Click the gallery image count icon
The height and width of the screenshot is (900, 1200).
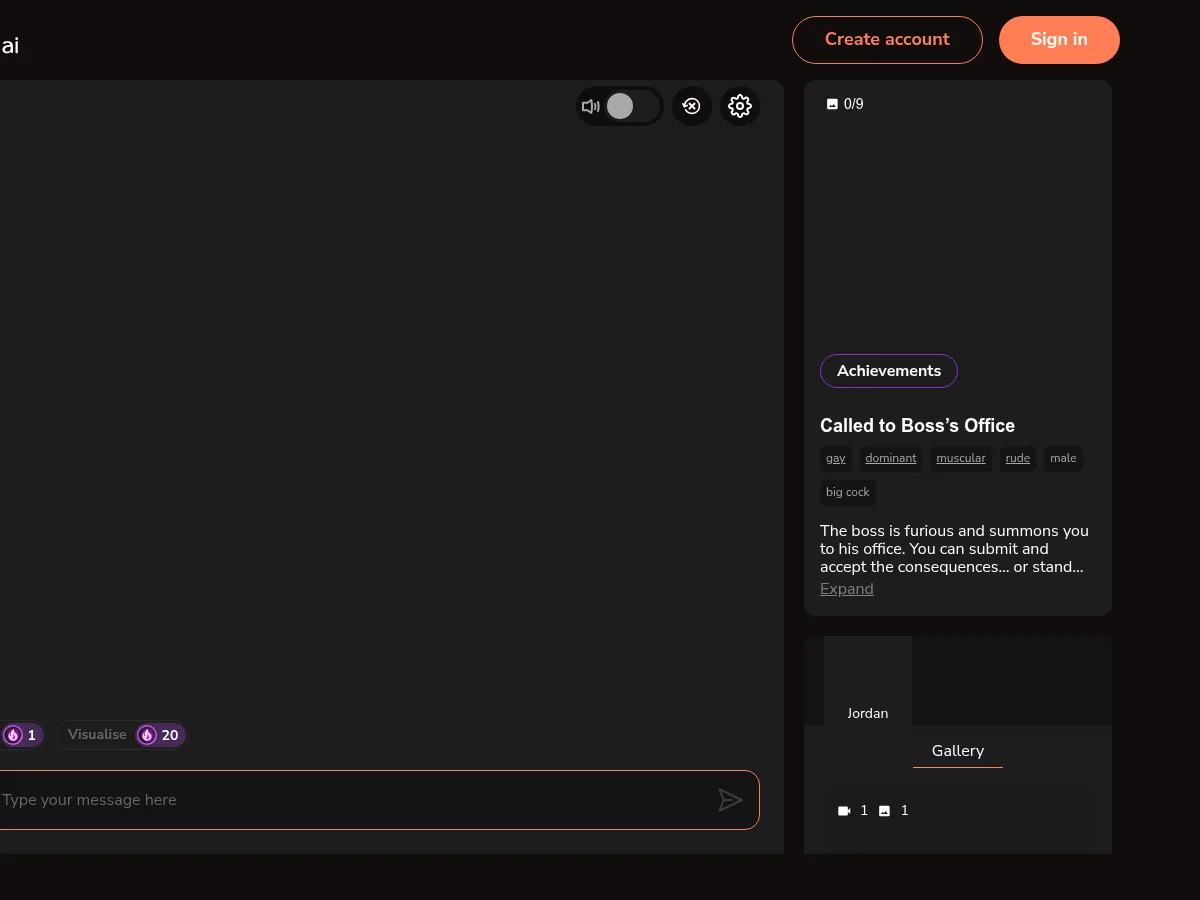coord(884,811)
